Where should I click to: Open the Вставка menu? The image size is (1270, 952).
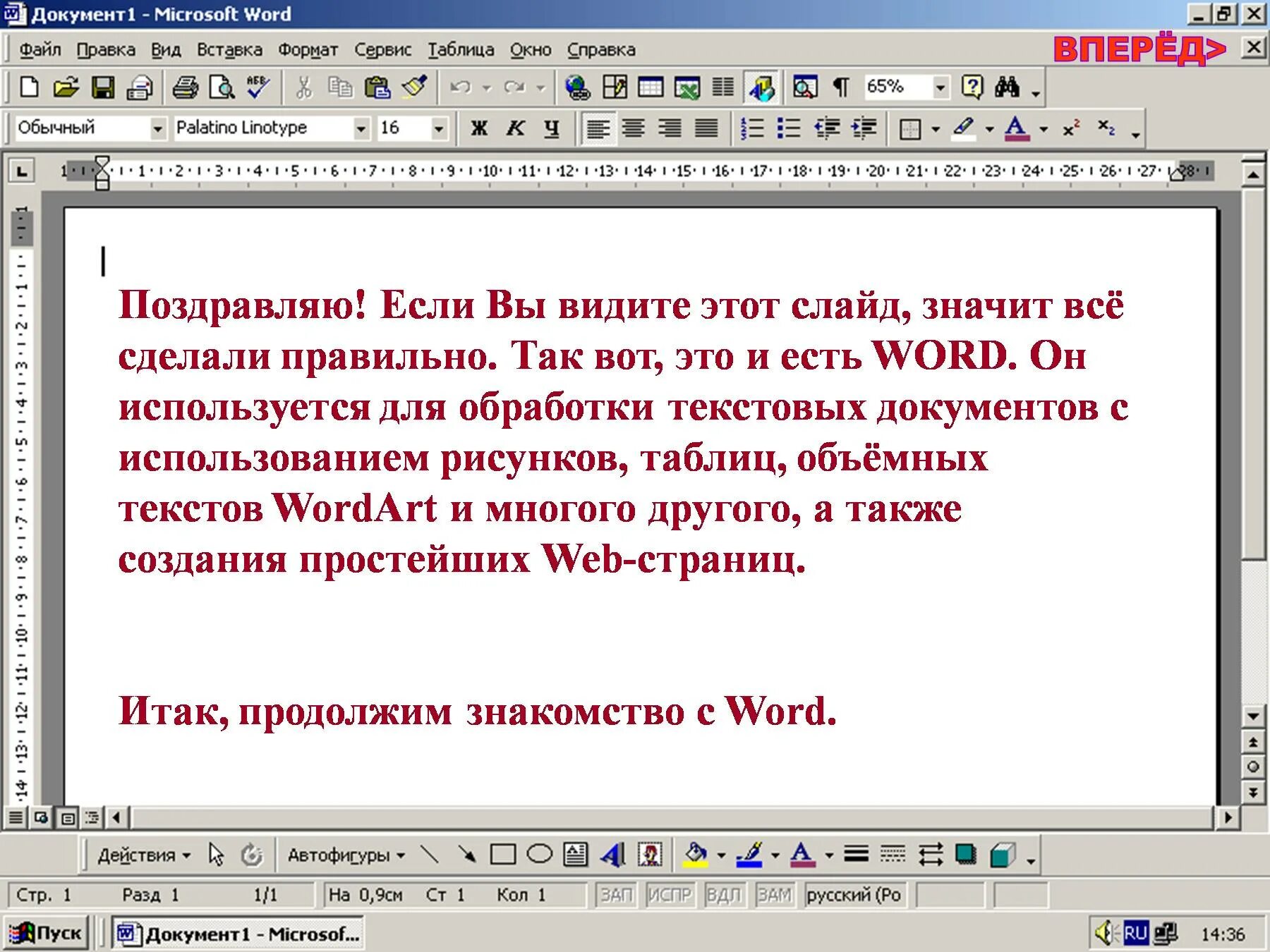pos(229,50)
